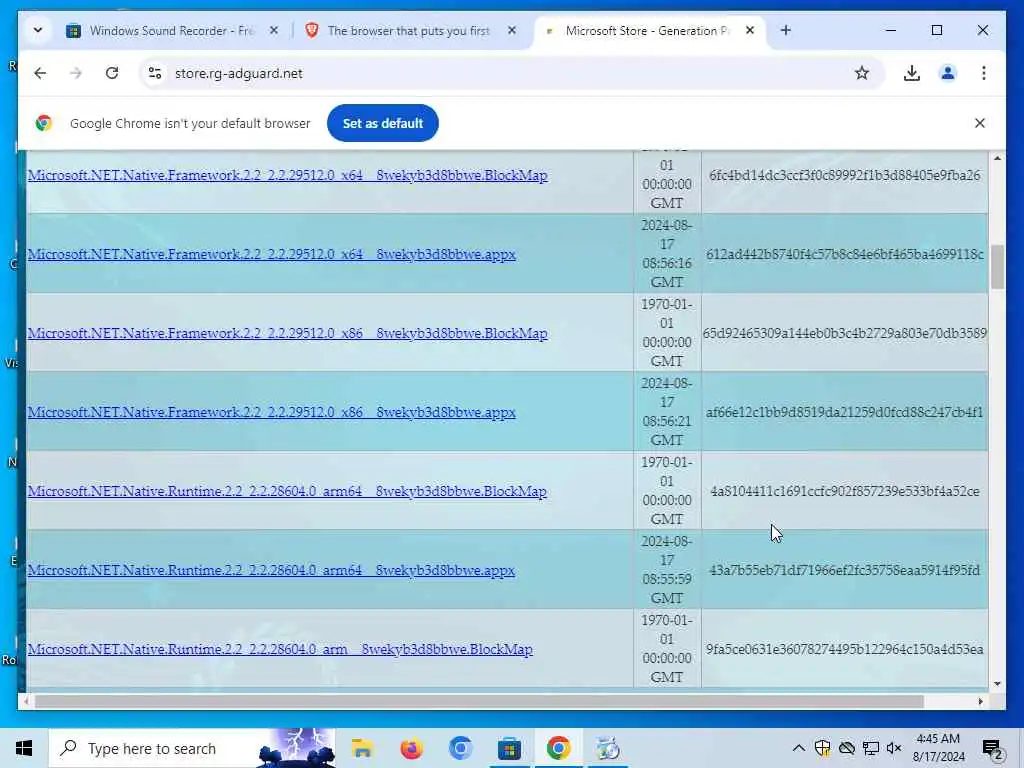Click the vertical scrollbar thumb

click(x=997, y=266)
